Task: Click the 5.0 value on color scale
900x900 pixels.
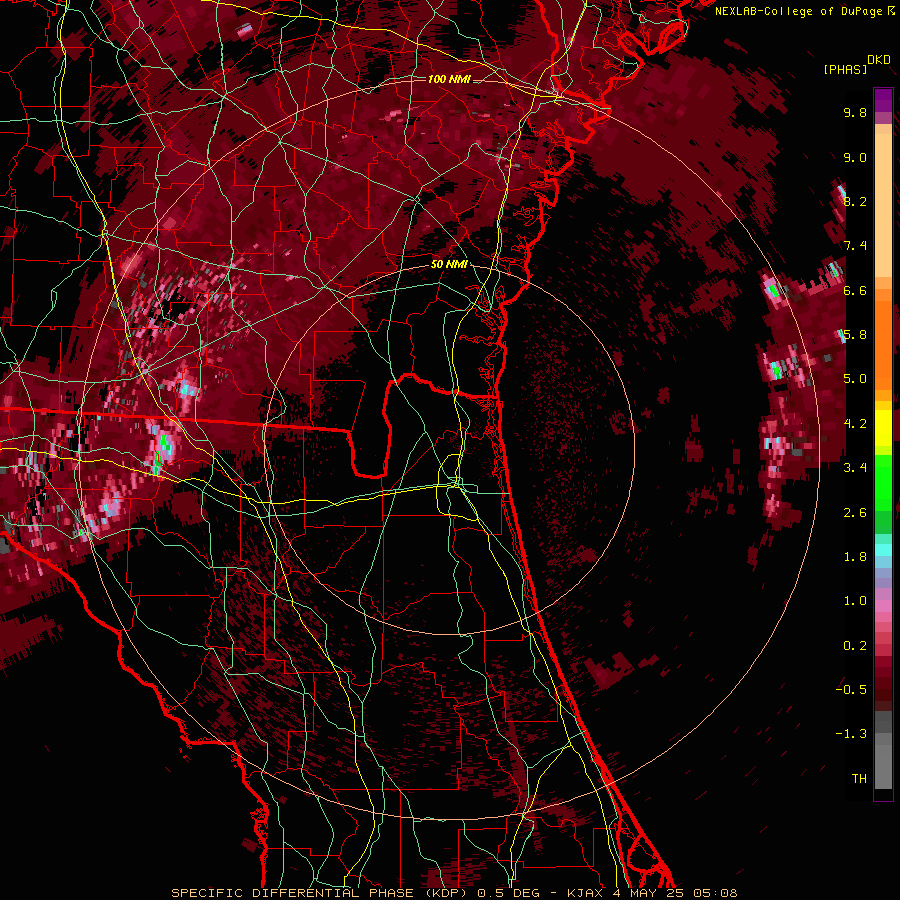Action: 855,379
